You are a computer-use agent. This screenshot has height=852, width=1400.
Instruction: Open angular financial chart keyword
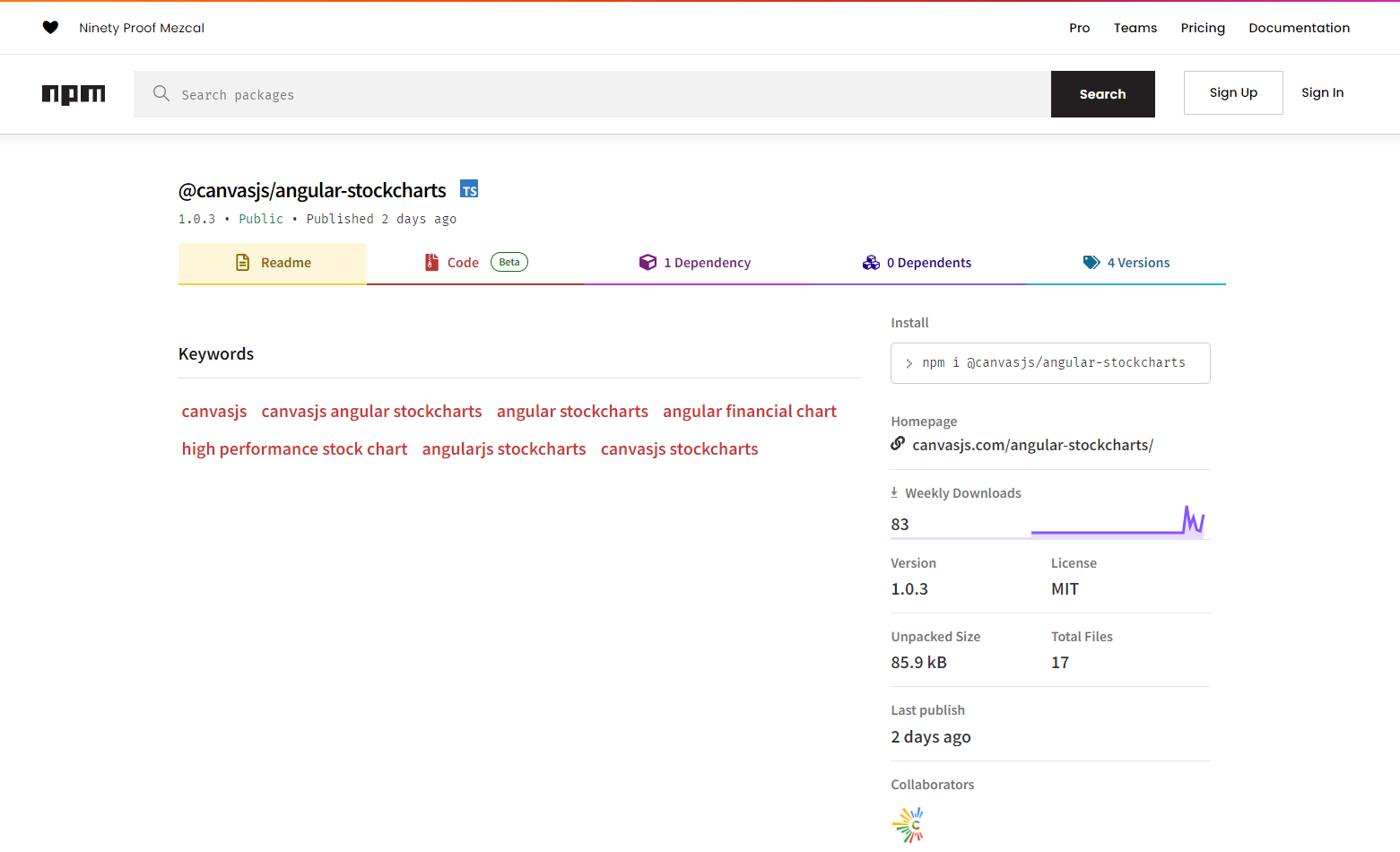coord(750,412)
